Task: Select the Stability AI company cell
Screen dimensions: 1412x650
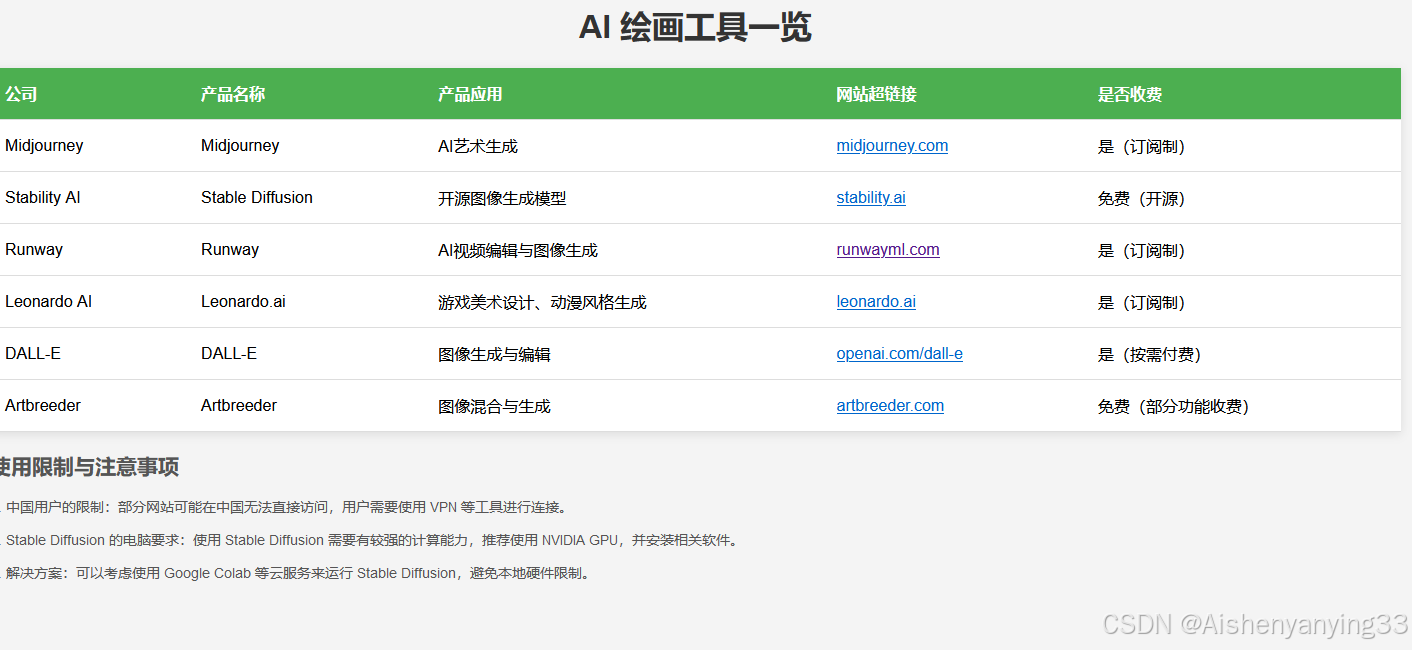Action: (x=43, y=198)
